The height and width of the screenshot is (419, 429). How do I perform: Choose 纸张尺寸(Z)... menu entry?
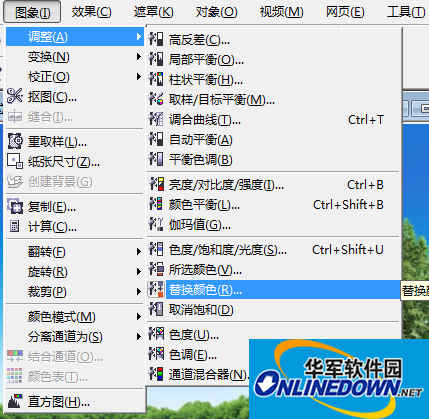(x=75, y=161)
